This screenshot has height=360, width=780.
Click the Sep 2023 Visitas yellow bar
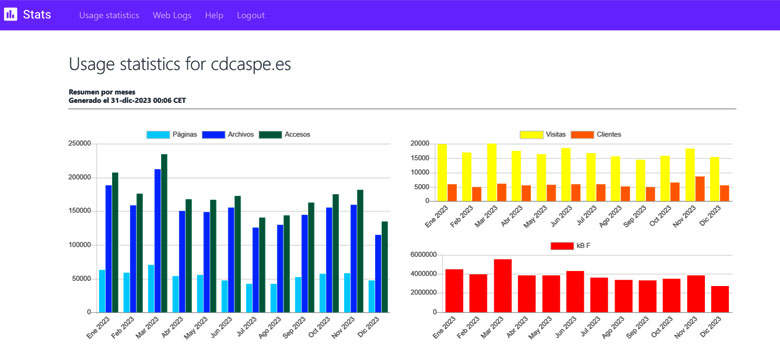(x=640, y=180)
